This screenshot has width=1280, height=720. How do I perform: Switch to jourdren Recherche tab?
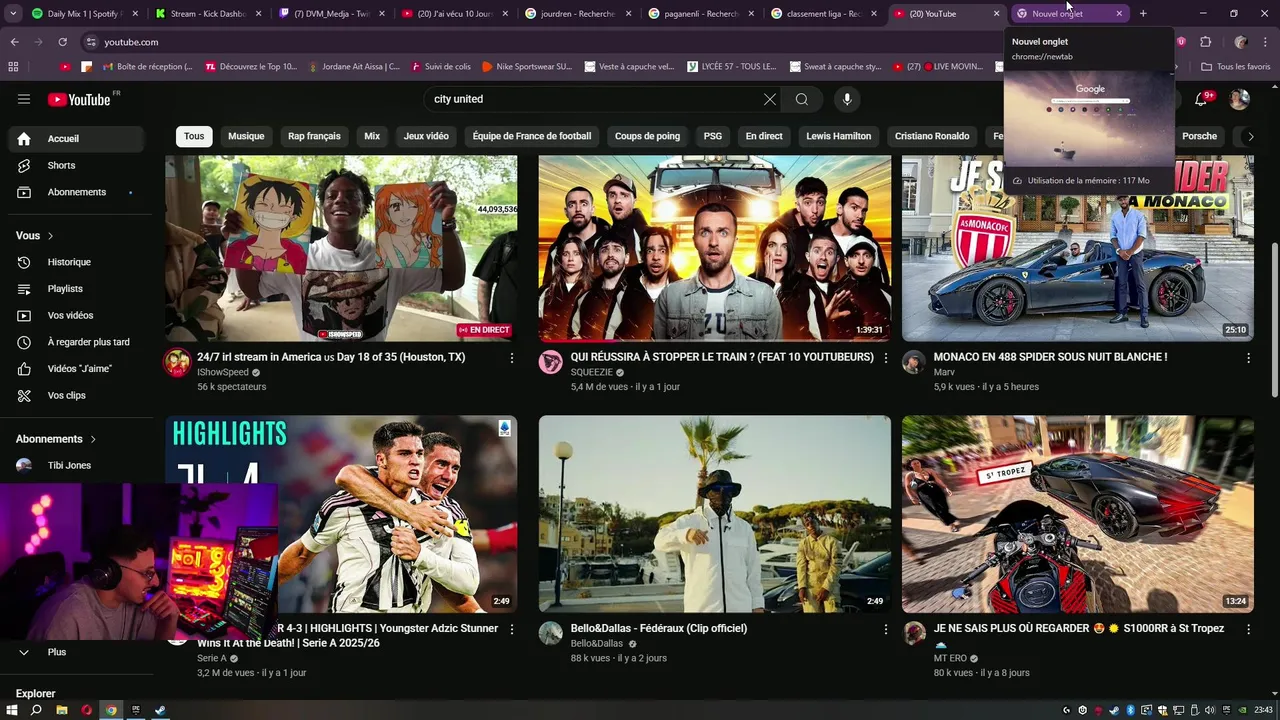tap(578, 14)
